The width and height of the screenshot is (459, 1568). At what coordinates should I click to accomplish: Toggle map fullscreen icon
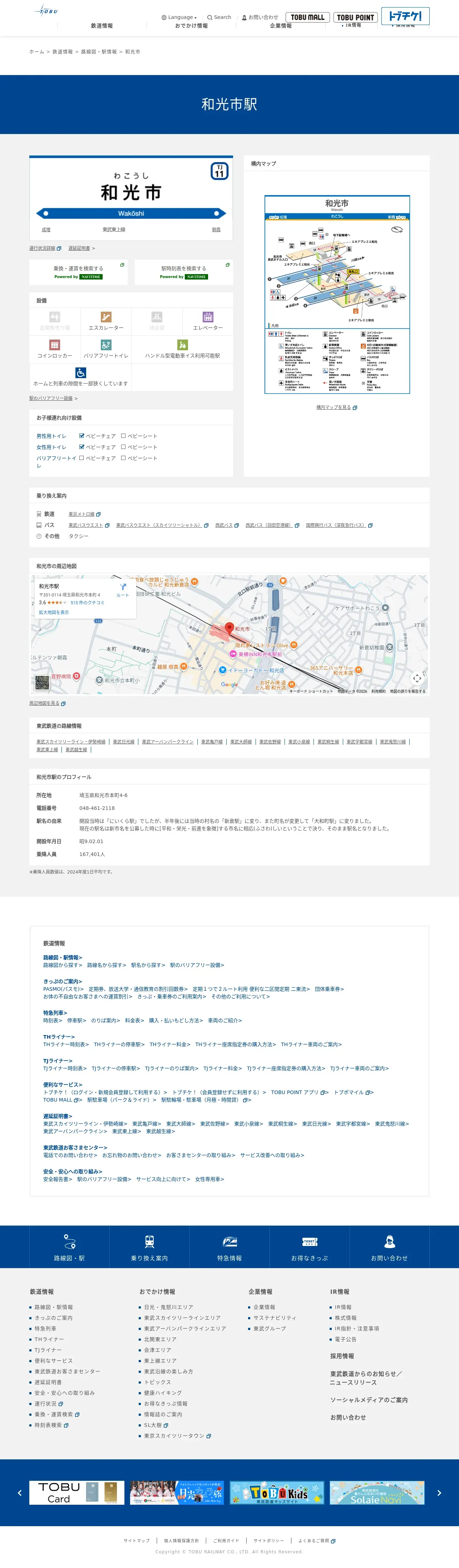click(x=417, y=678)
